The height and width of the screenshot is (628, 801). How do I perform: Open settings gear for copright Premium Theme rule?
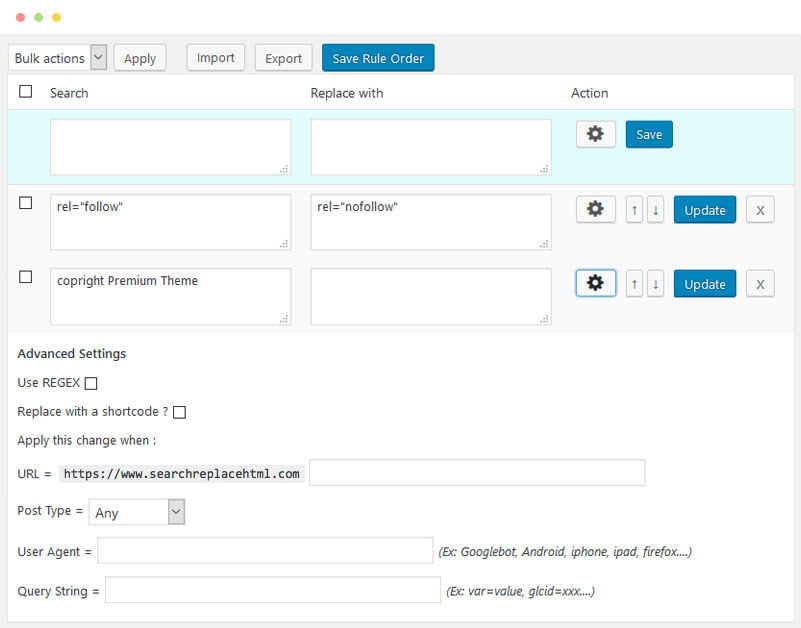coord(595,283)
